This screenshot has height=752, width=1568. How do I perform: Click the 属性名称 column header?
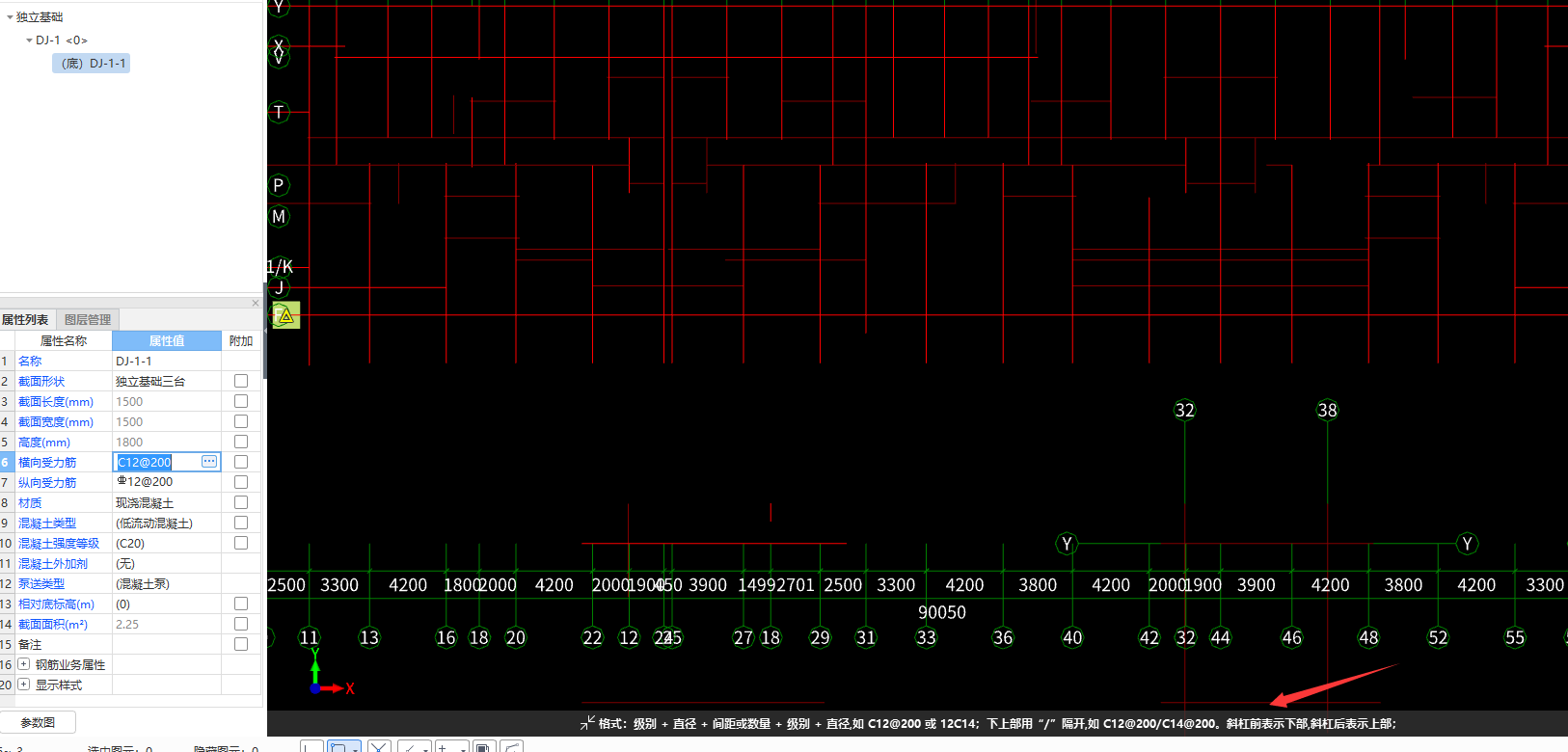click(64, 340)
